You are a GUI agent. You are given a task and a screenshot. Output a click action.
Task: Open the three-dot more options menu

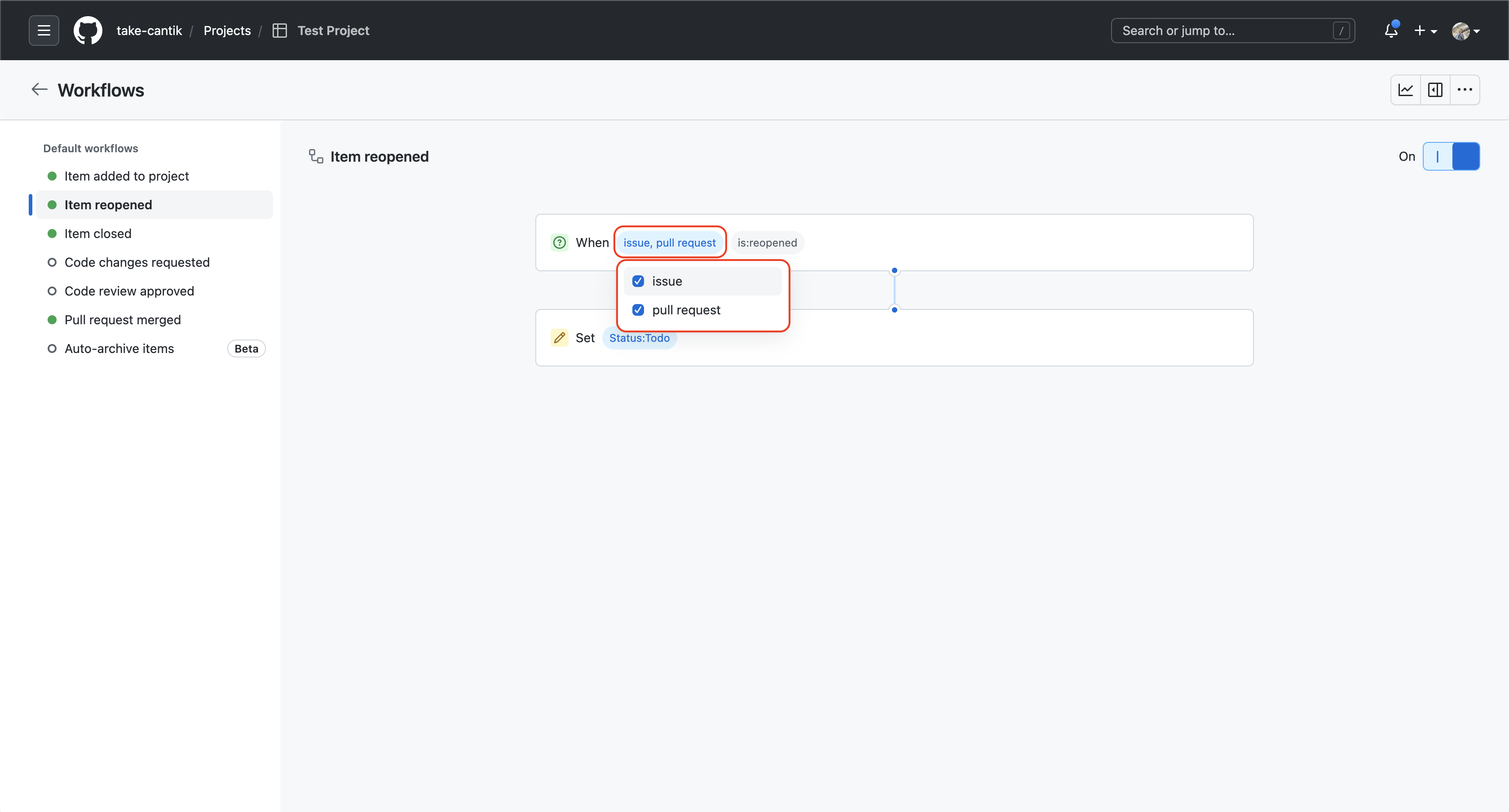click(x=1465, y=90)
